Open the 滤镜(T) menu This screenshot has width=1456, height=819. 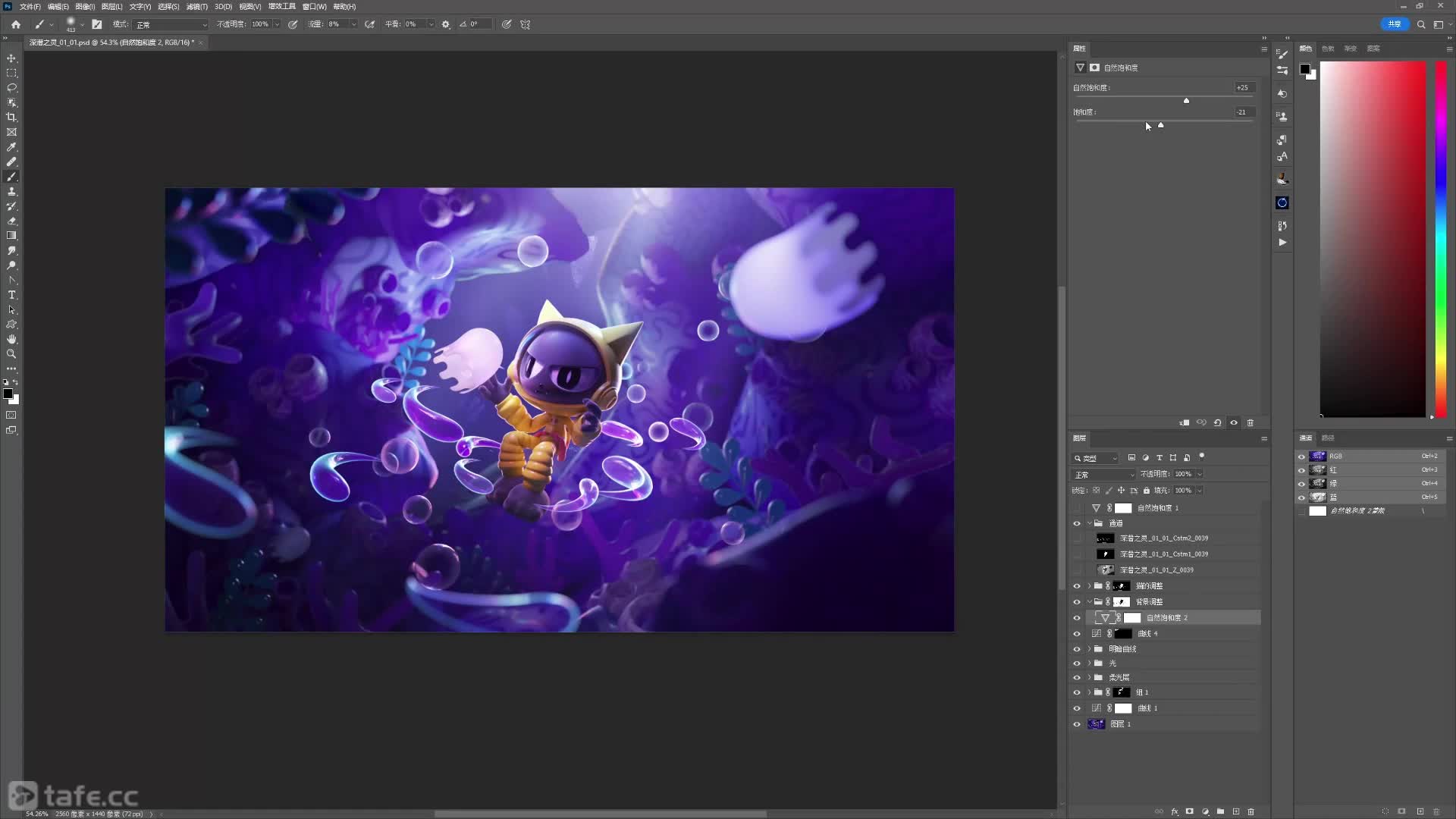click(x=197, y=6)
